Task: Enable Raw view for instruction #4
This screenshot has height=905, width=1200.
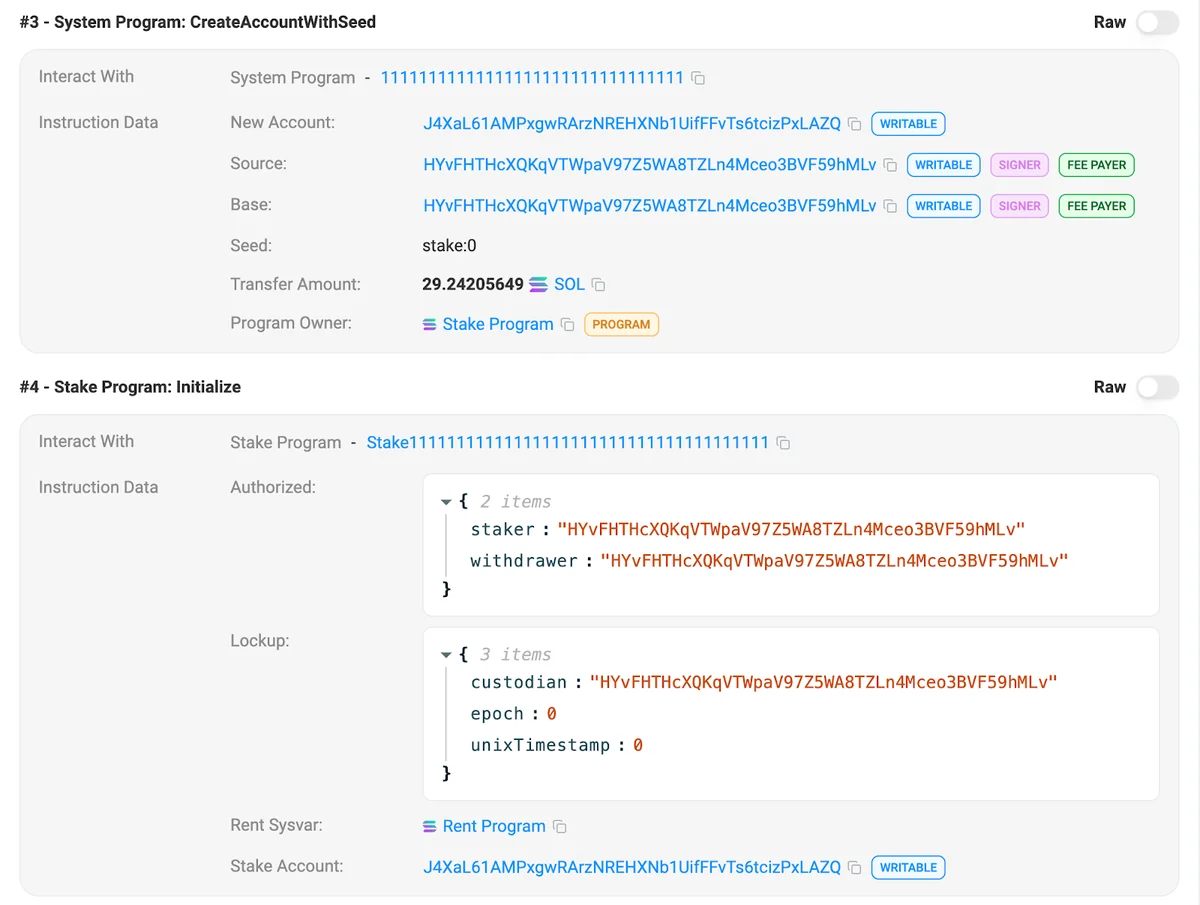Action: pos(1156,387)
